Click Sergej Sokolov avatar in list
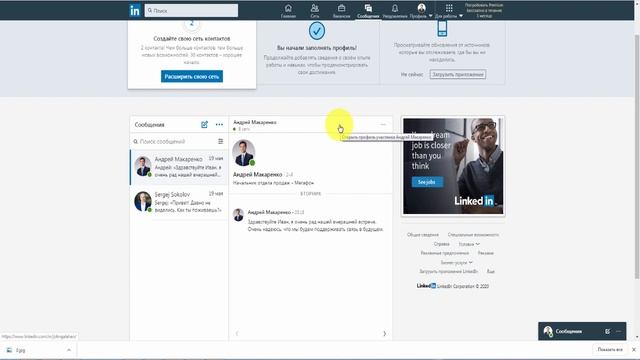This screenshot has height=360, width=640. tap(143, 202)
